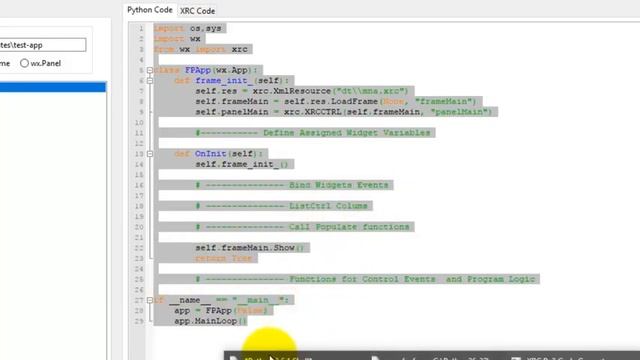
Task: Click the 'Call Populate functions' comment
Action: [303, 227]
